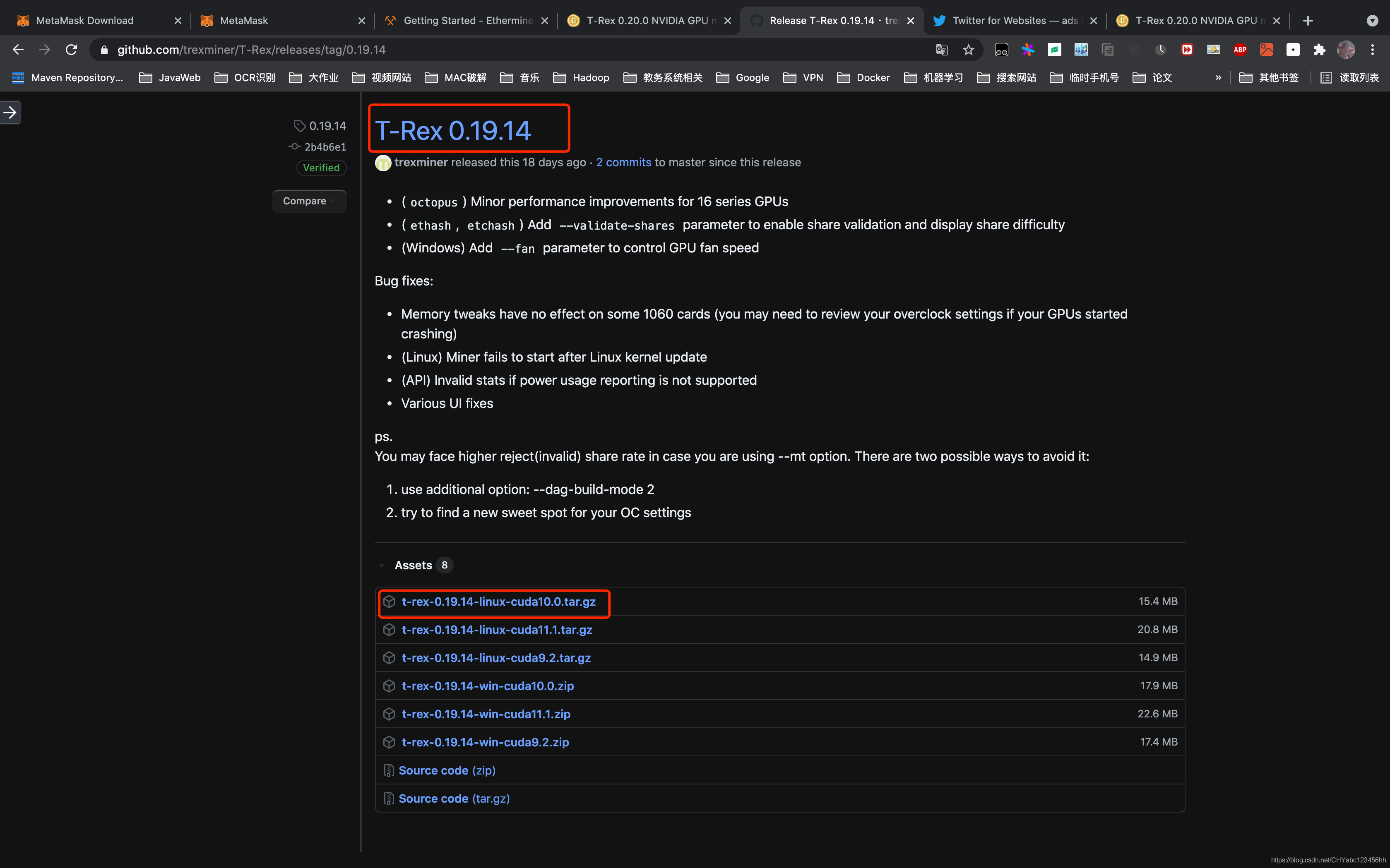
Task: Switch to the last T-Rex 0.20.0 tab
Action: pos(1198,21)
